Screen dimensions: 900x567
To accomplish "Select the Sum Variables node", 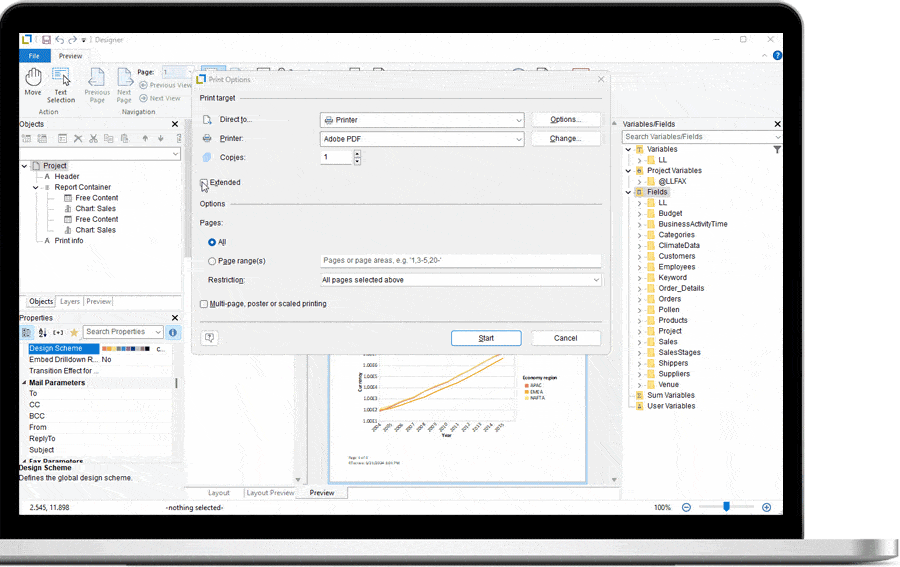I will tap(671, 395).
